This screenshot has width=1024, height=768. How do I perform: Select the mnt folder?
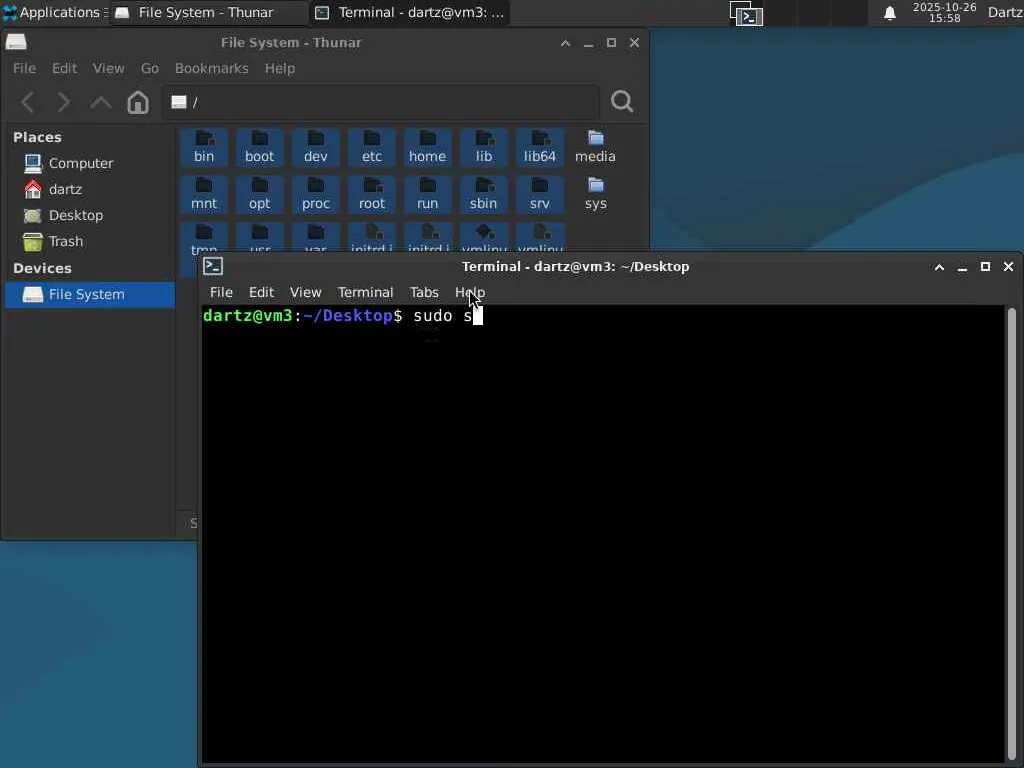(x=204, y=194)
